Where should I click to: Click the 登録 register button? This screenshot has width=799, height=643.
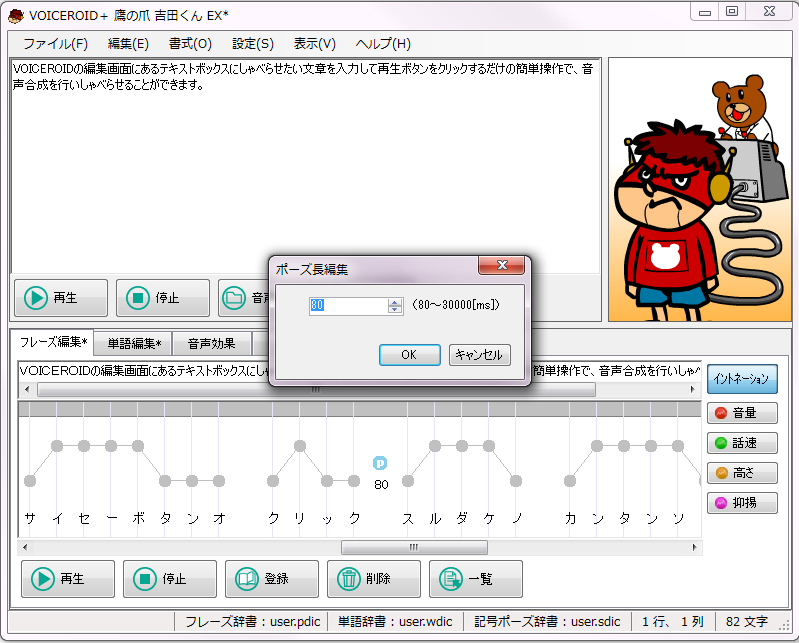pos(272,579)
